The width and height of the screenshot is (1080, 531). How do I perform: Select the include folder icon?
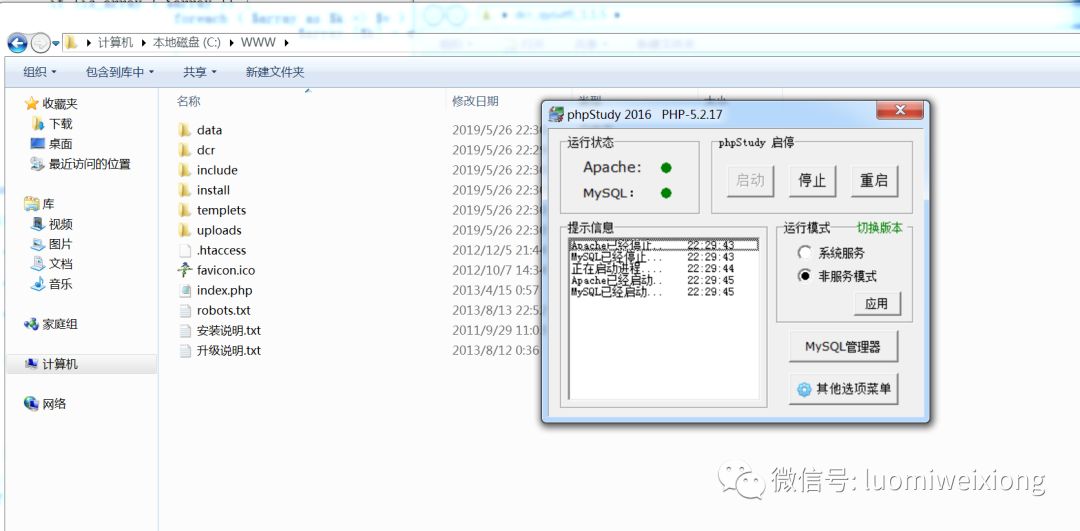tap(185, 169)
